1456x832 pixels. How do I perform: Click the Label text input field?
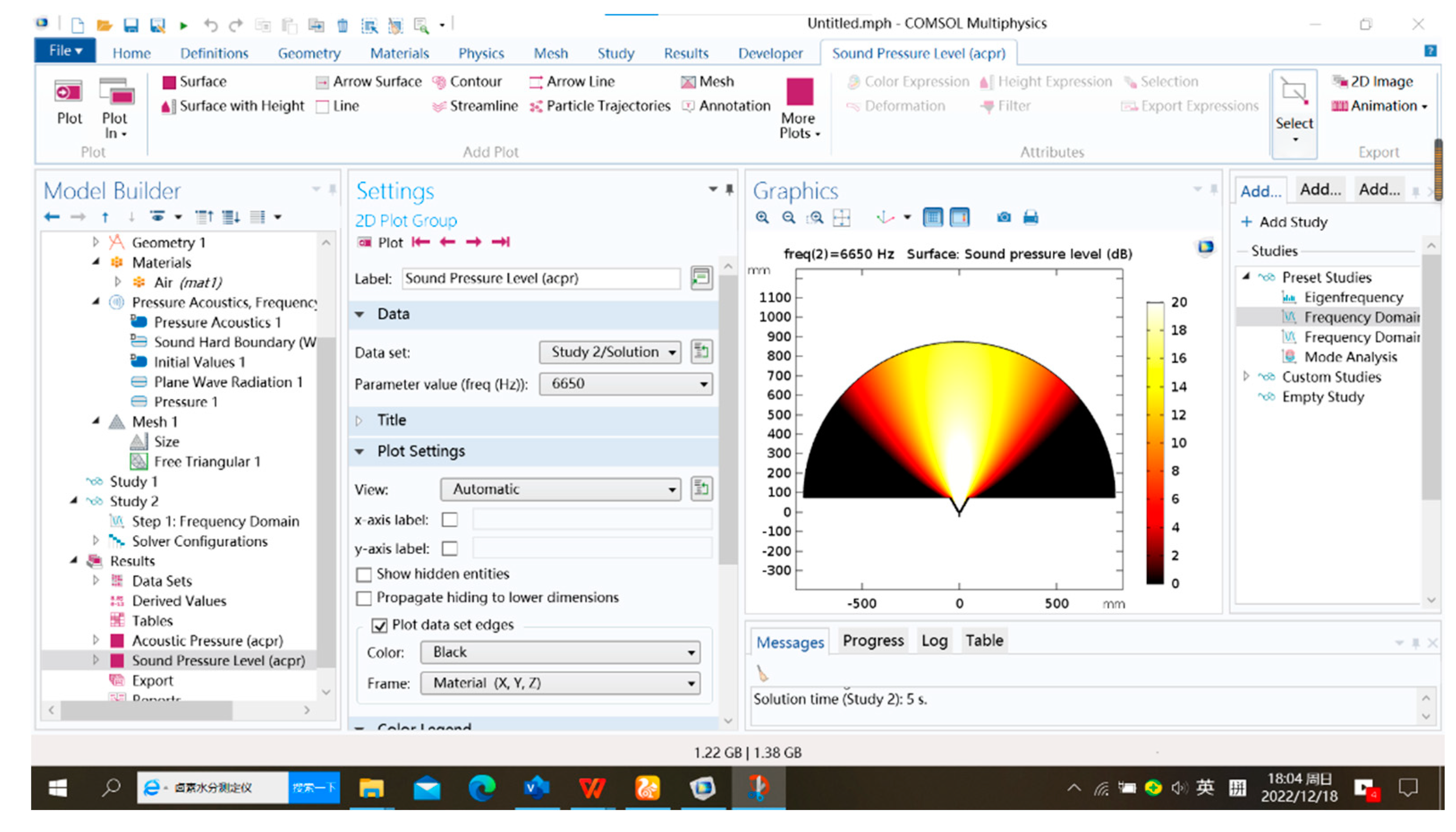[540, 278]
